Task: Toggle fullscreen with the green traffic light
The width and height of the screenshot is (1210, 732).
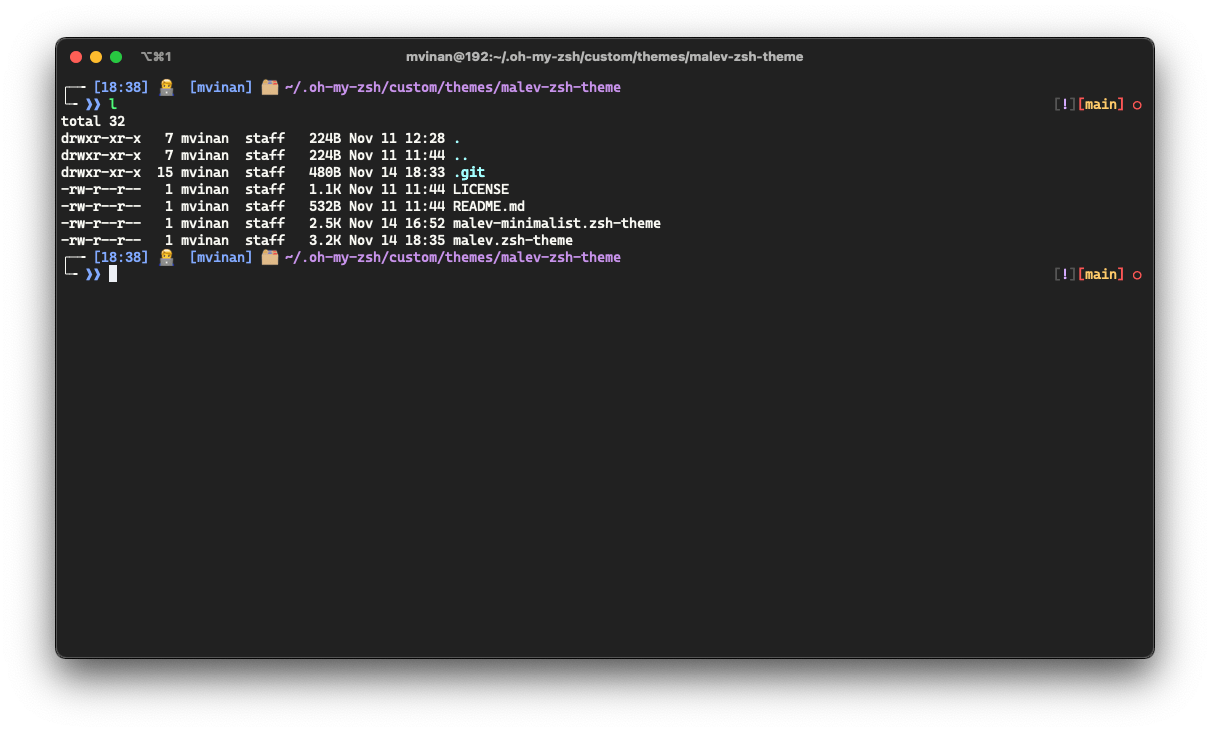Action: point(115,57)
